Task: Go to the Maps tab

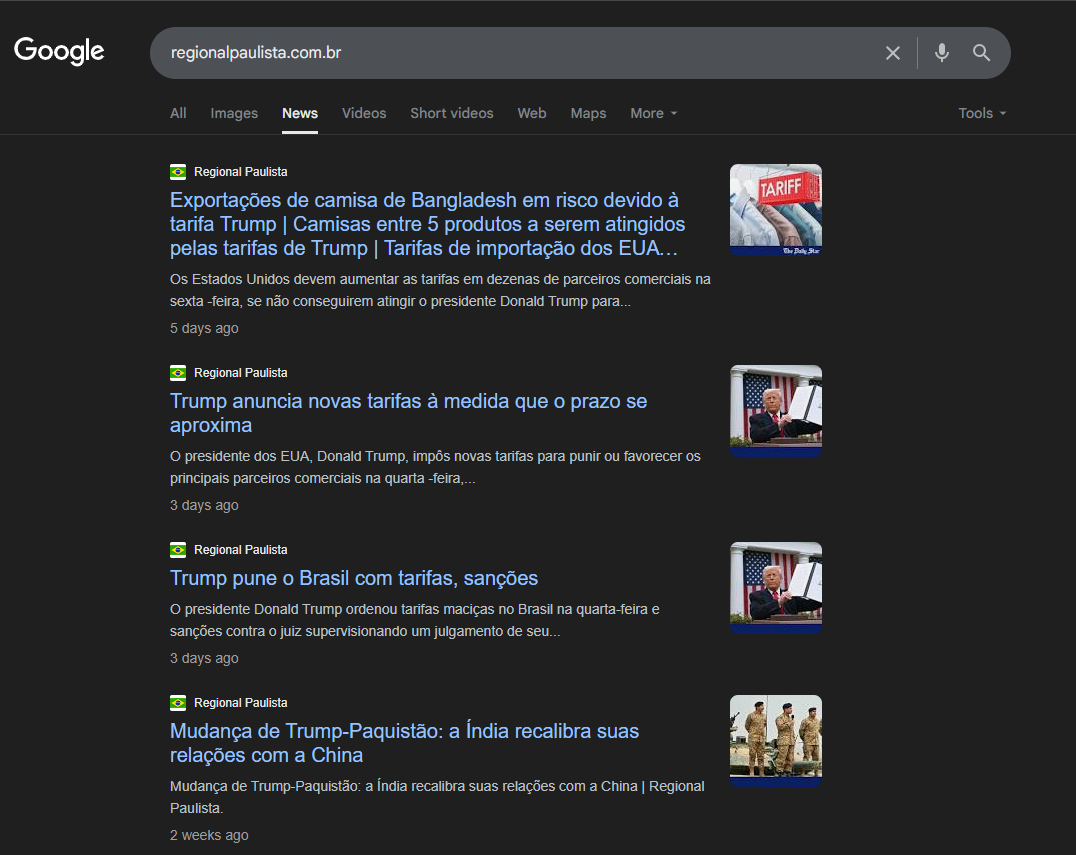Action: [x=588, y=113]
